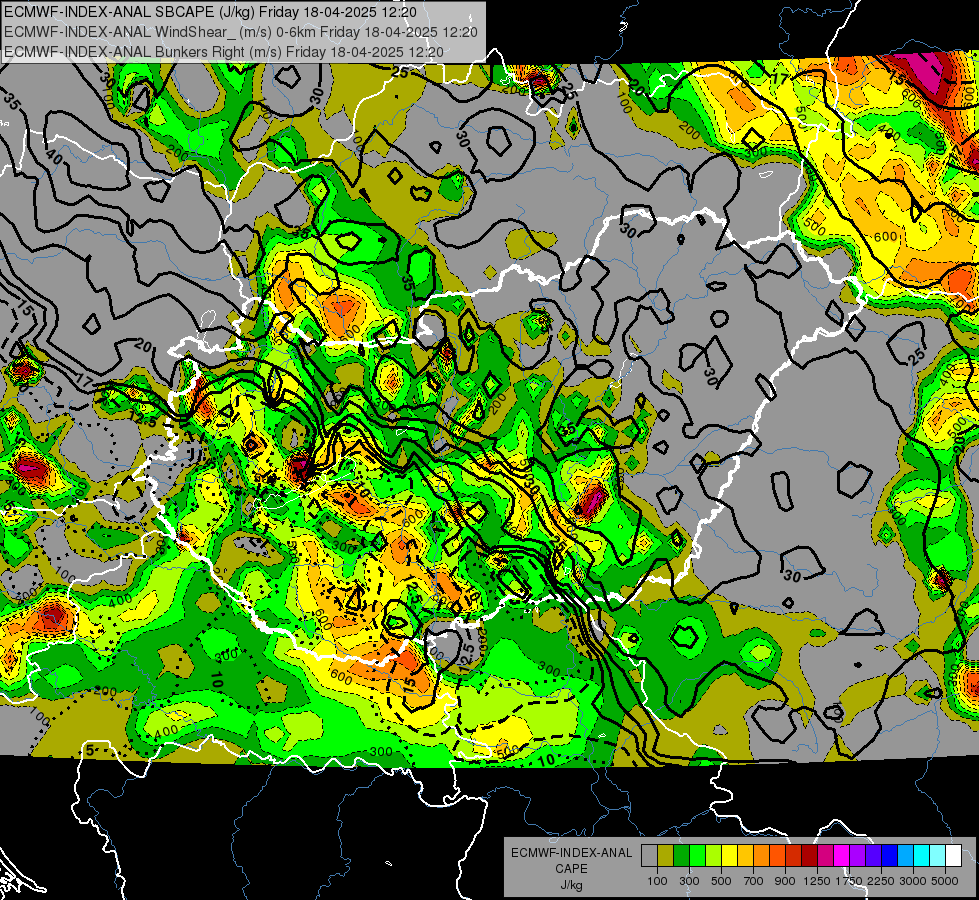Click the lime yellow-green legend swatch

coord(714,856)
